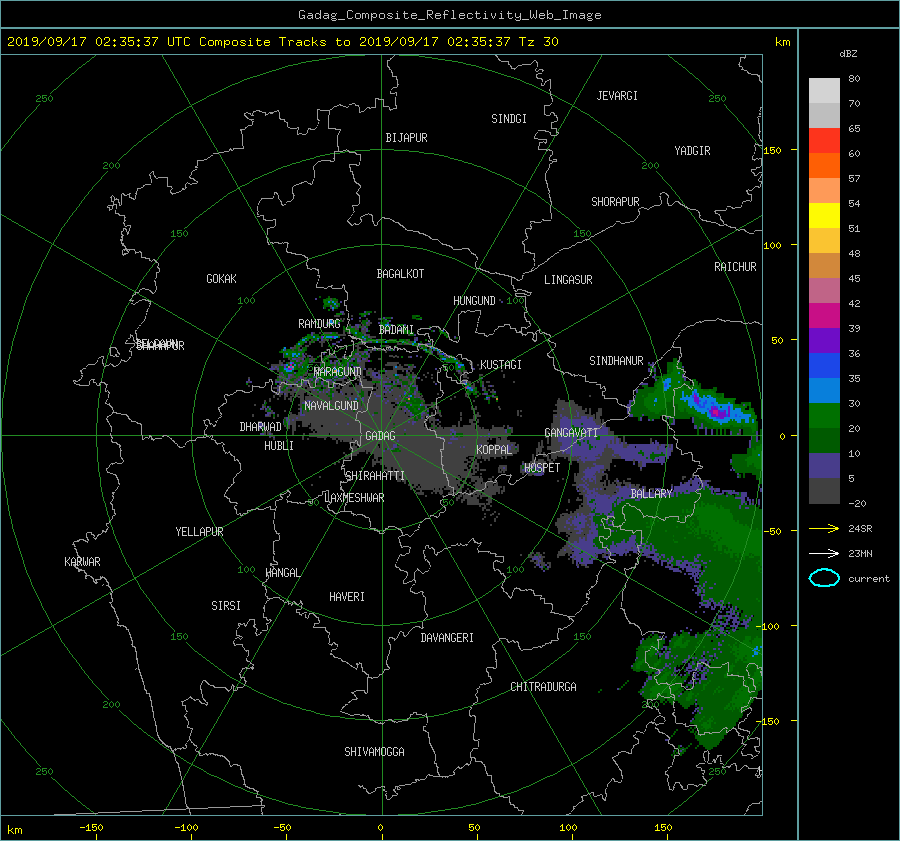Select the green 20 dBZ color swatch
Screen dimensions: 900x841
click(x=824, y=416)
